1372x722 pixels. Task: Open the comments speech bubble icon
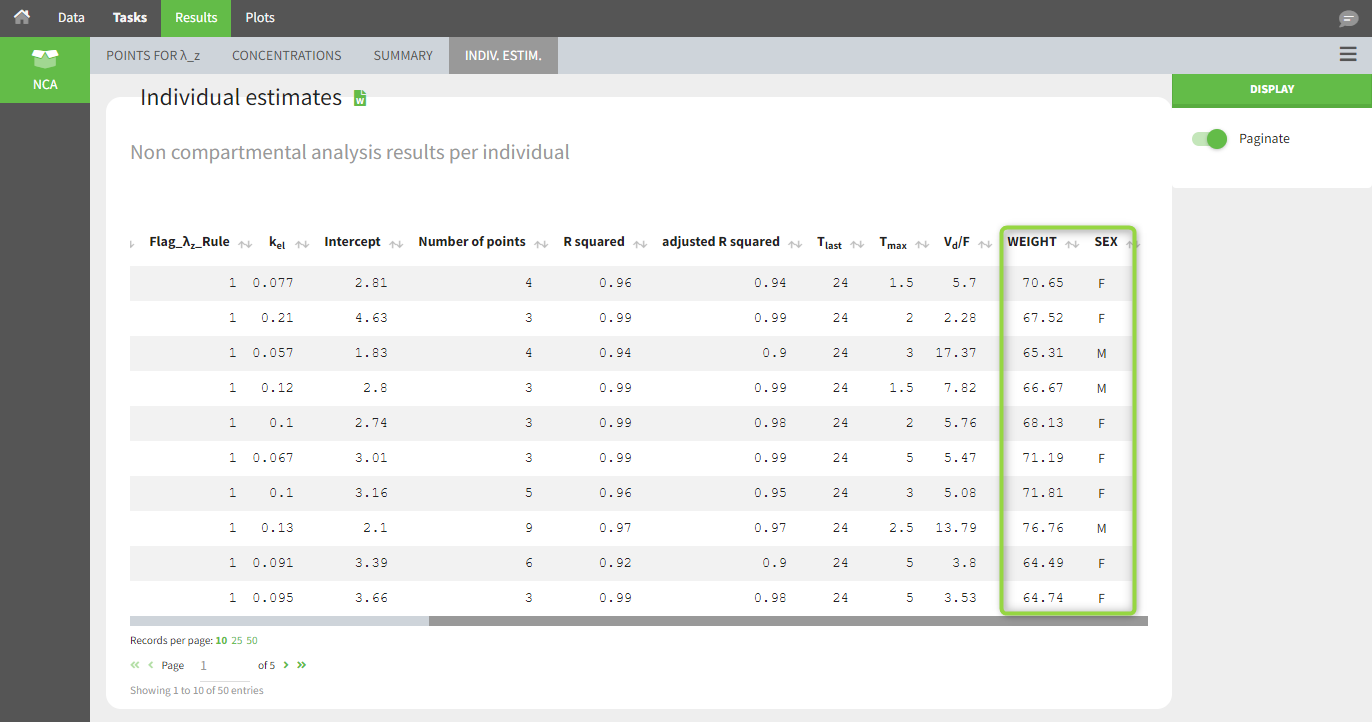1348,19
